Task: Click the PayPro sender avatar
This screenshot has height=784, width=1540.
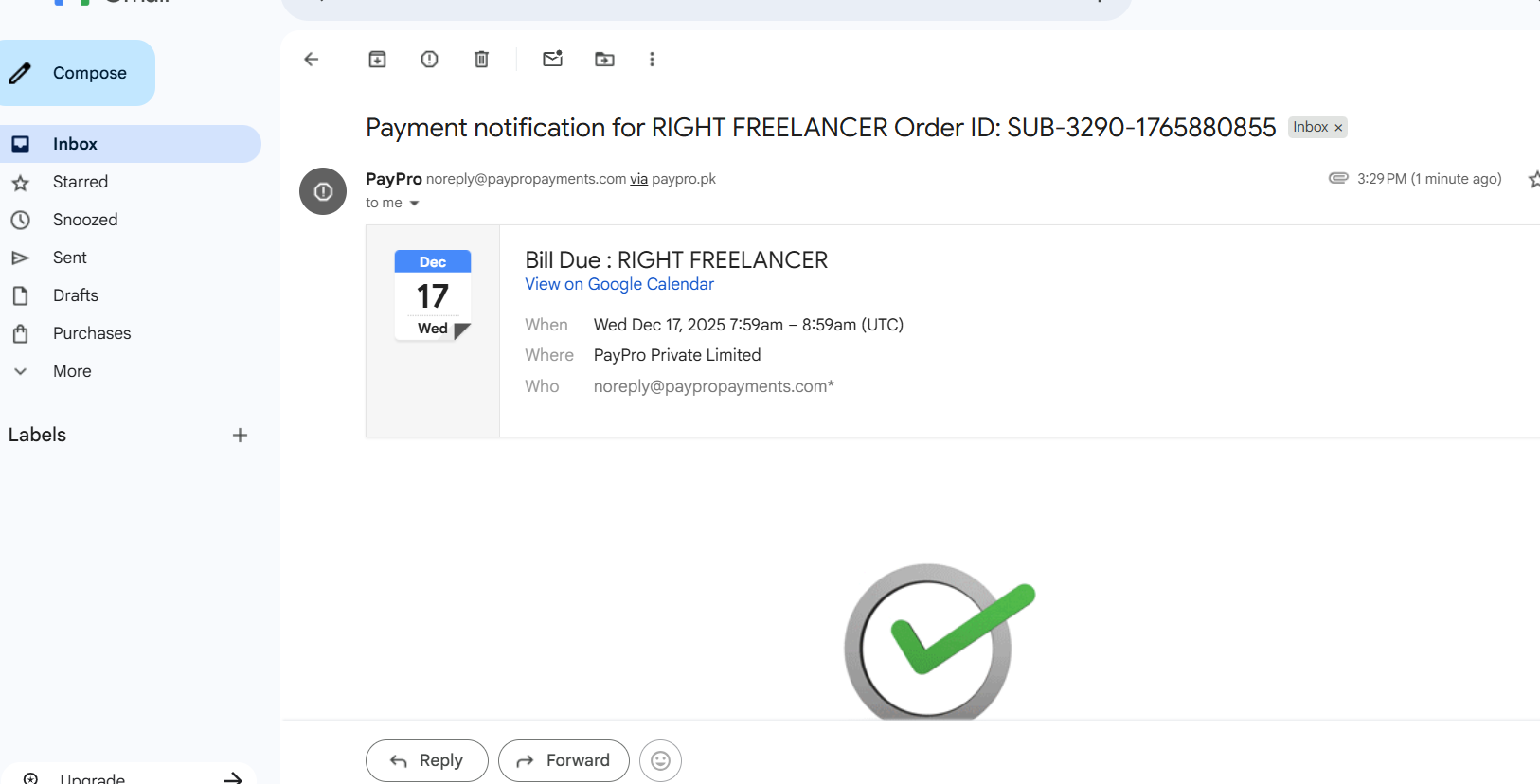Action: click(x=323, y=191)
